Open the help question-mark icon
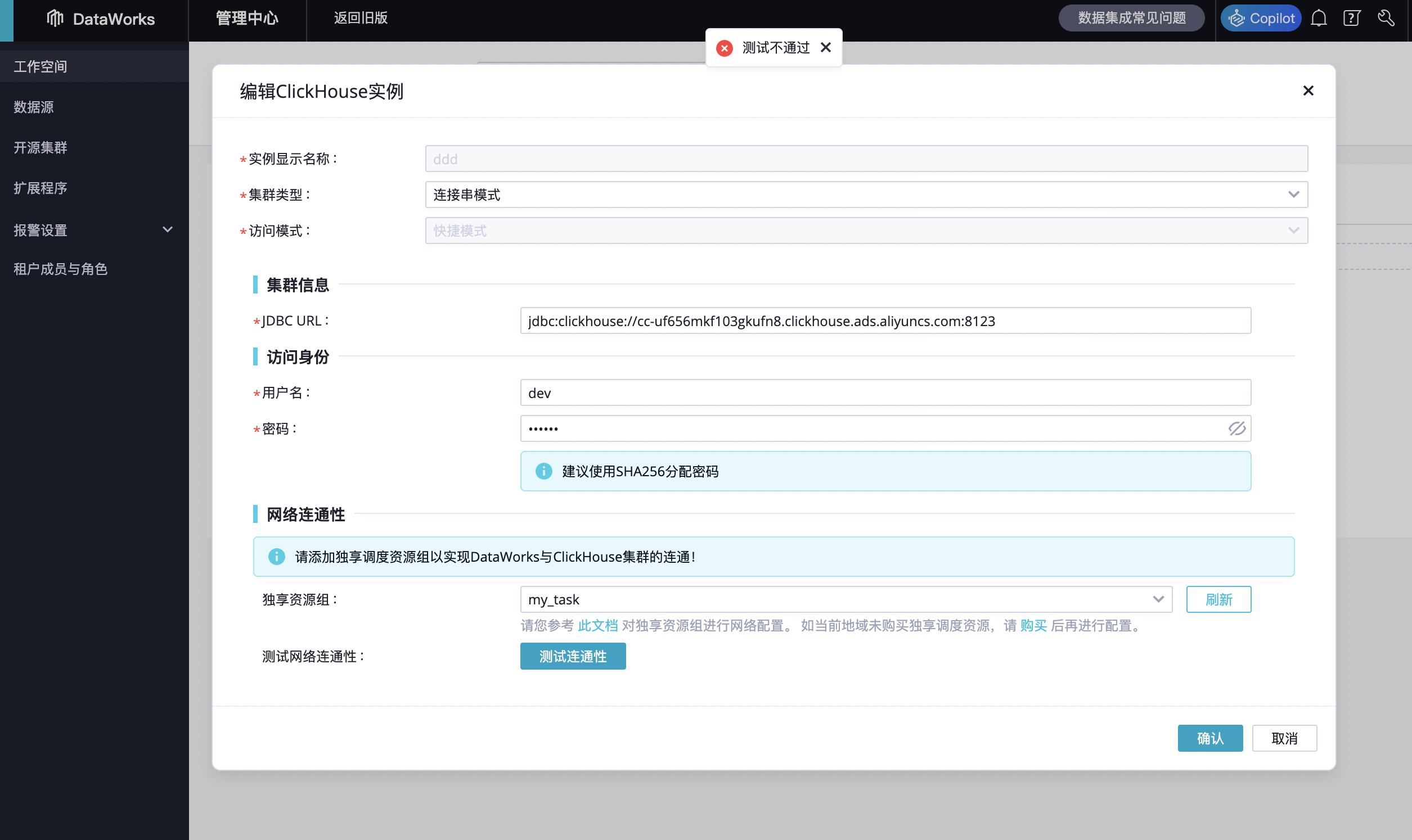Image resolution: width=1412 pixels, height=840 pixels. (x=1351, y=18)
